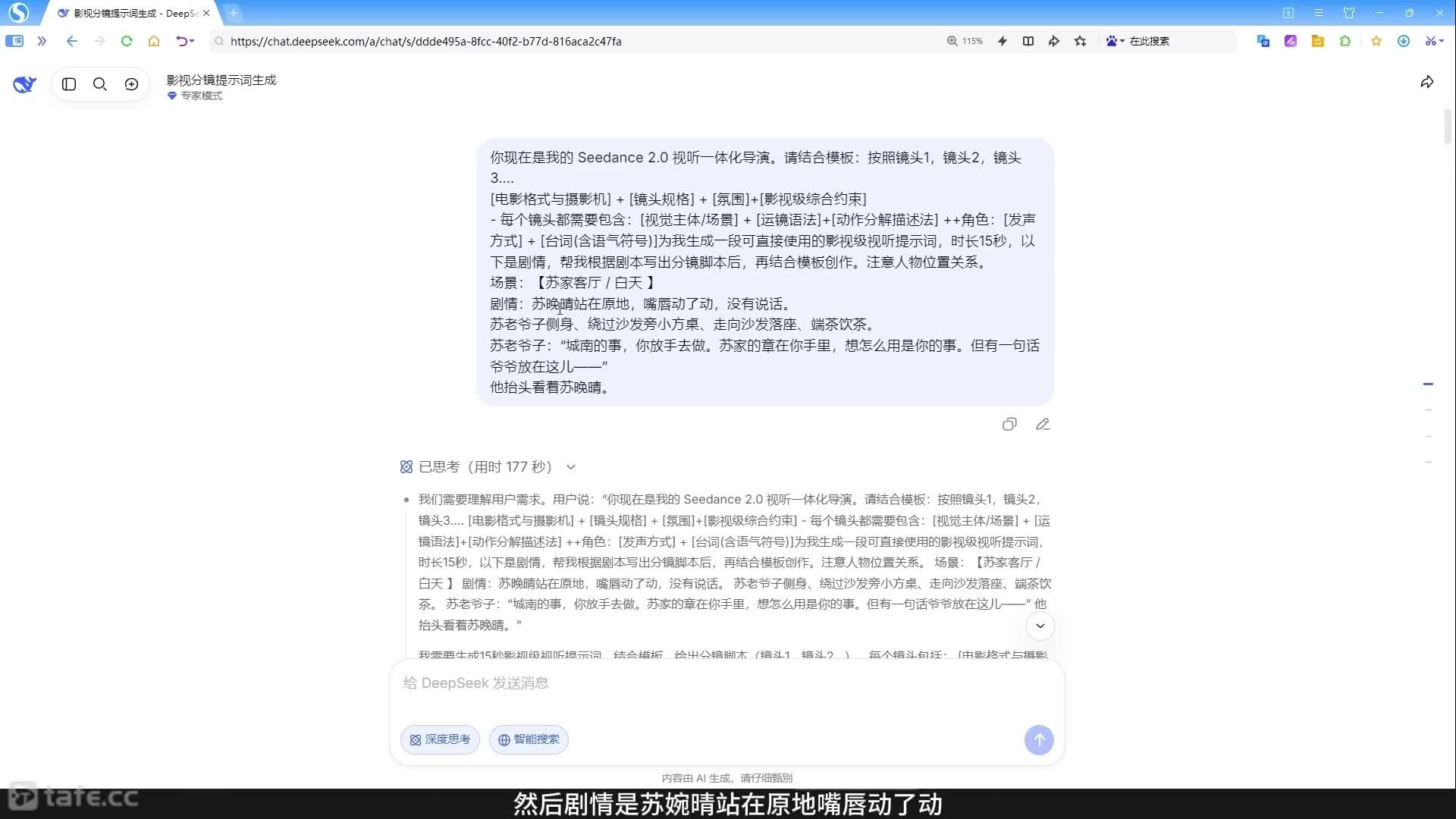Viewport: 1456px width, 819px height.
Task: Open the browser skin changer
Action: pos(1349,13)
